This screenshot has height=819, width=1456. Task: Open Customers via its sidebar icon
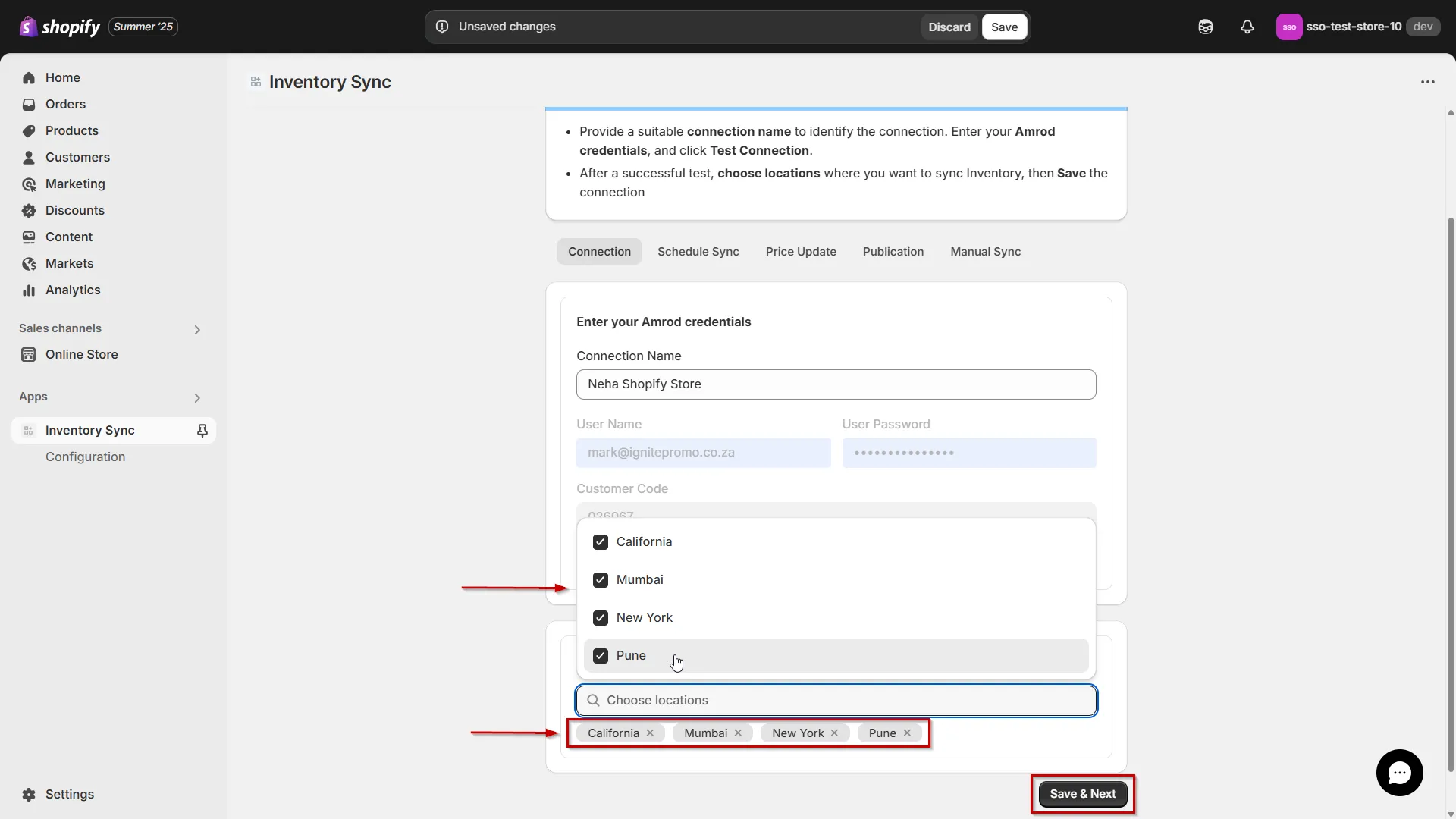point(28,157)
